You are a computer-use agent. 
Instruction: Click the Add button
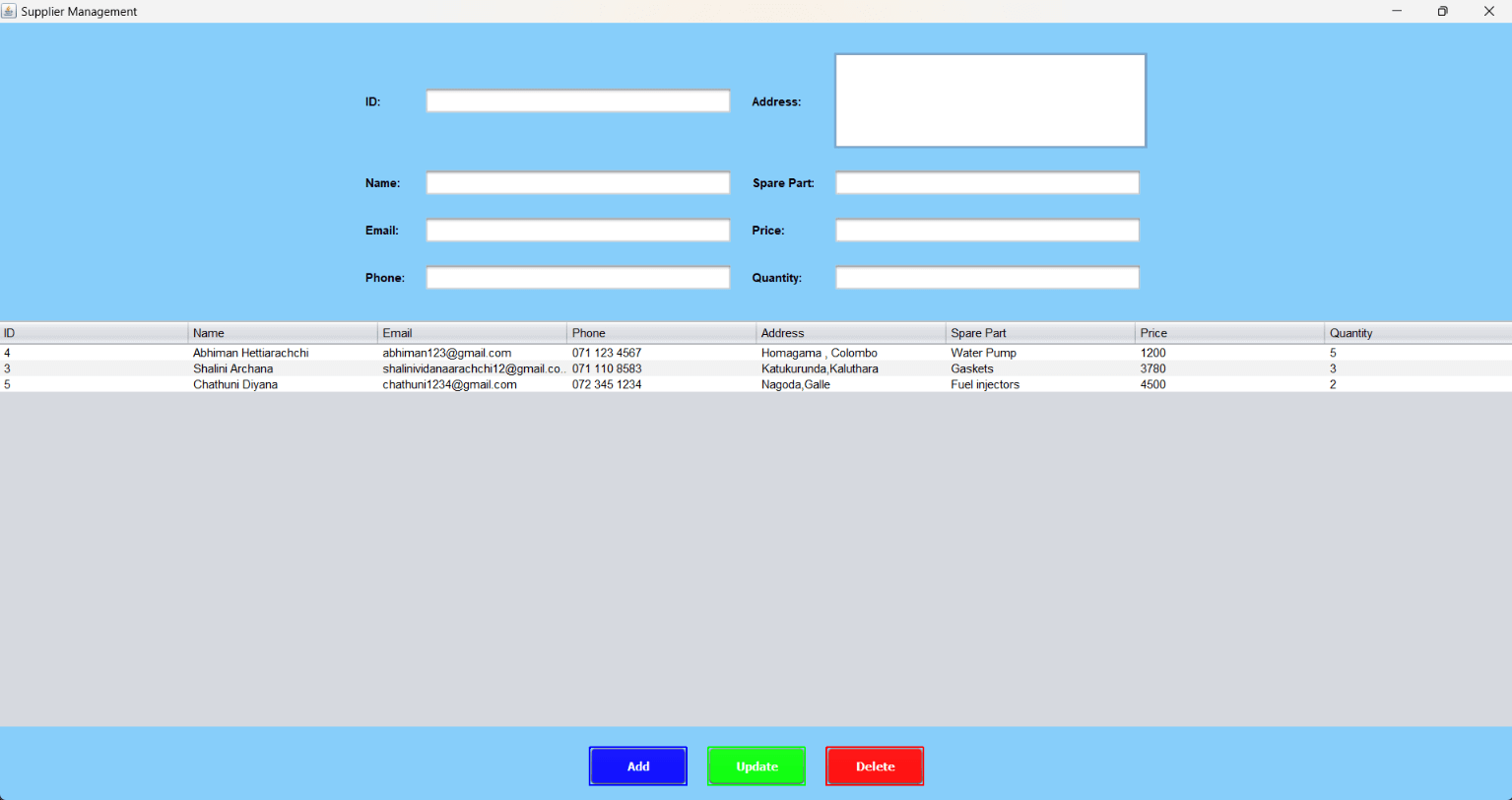(x=637, y=766)
